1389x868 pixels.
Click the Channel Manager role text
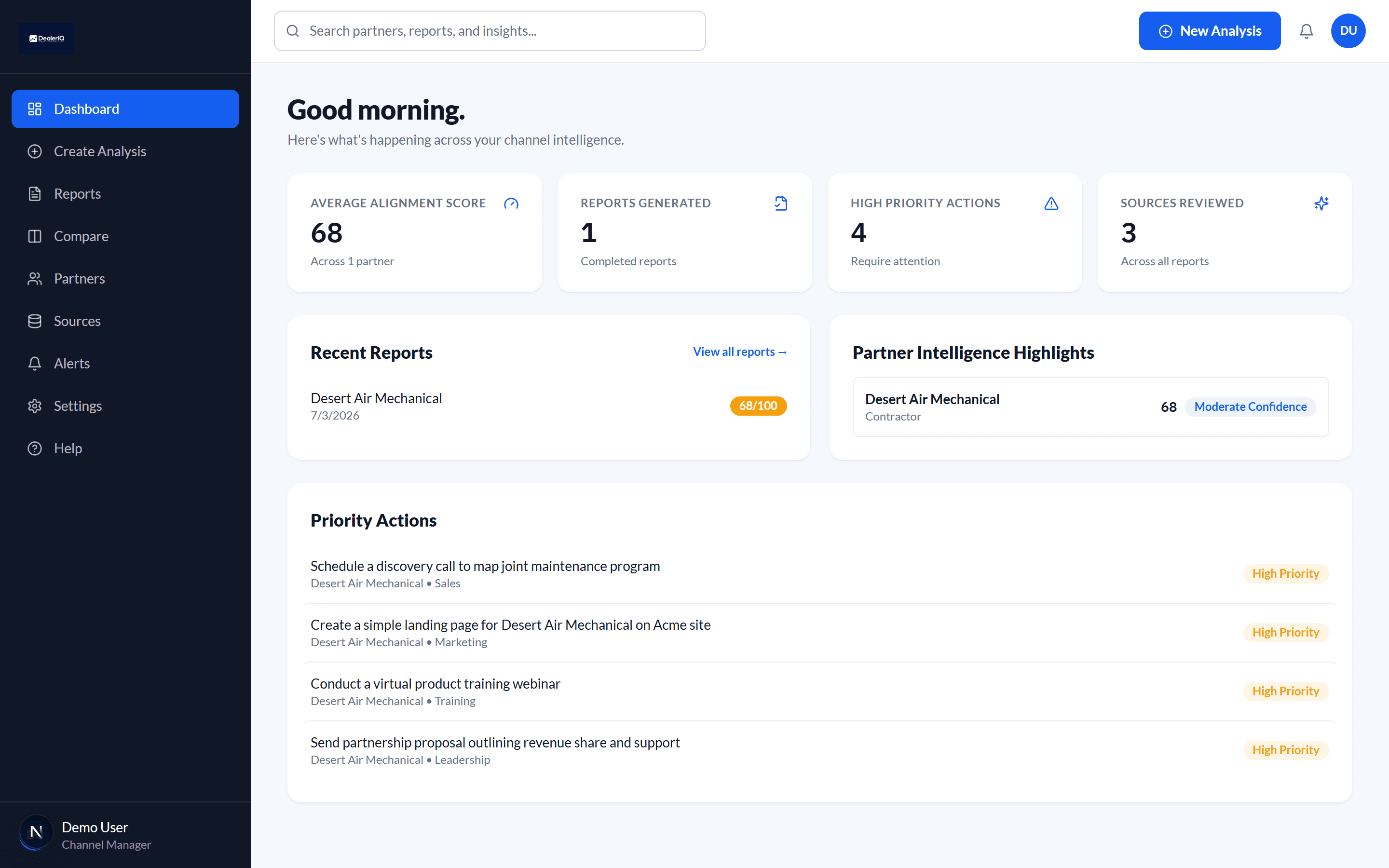click(106, 845)
